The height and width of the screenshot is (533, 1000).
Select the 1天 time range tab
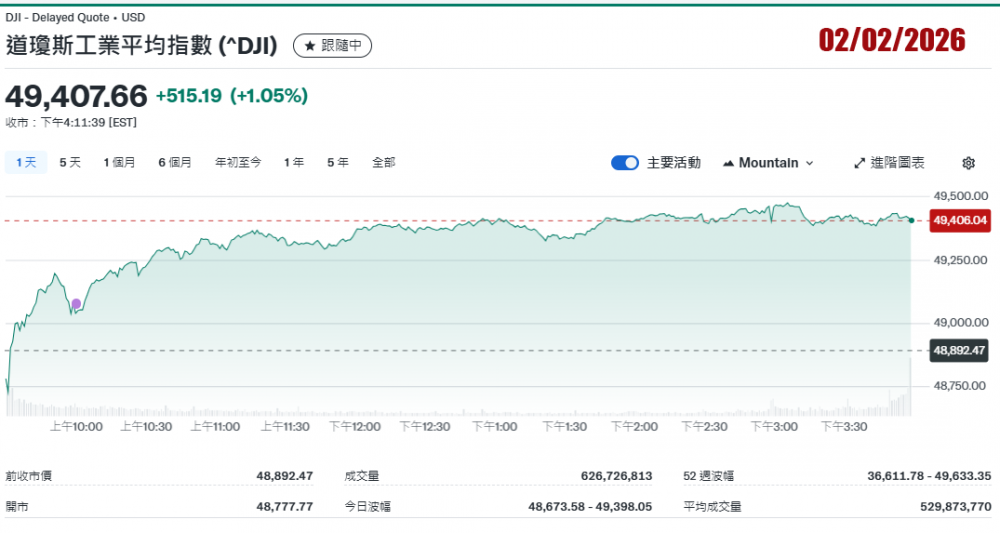pyautogui.click(x=25, y=162)
